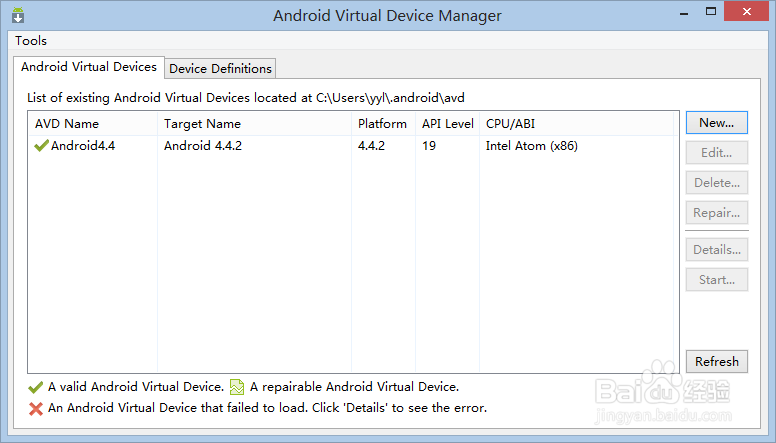Select the Android Virtual Devices tab
Viewport: 776px width, 443px height.
tap(89, 67)
